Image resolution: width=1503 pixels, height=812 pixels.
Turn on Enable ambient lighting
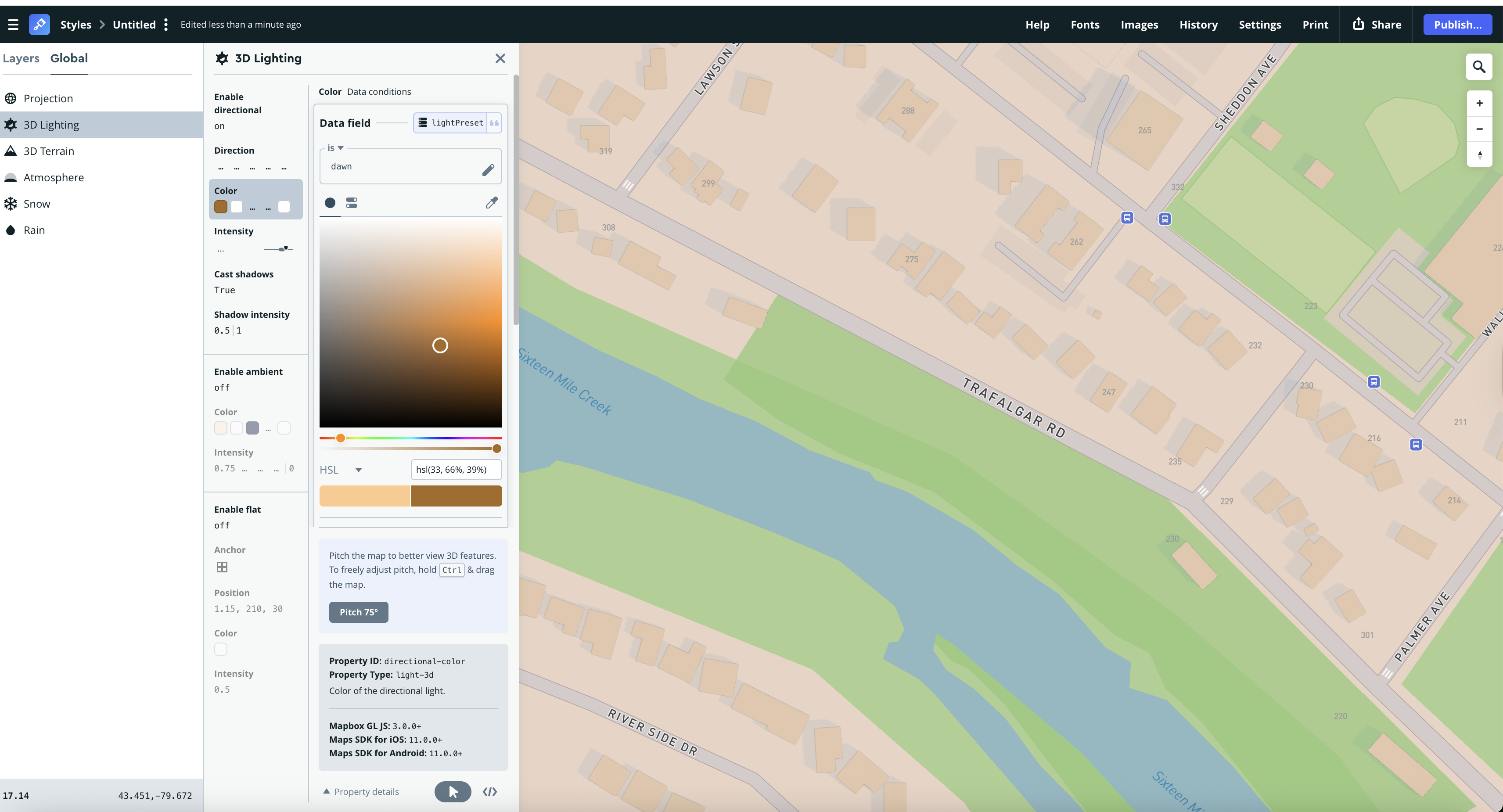[222, 387]
